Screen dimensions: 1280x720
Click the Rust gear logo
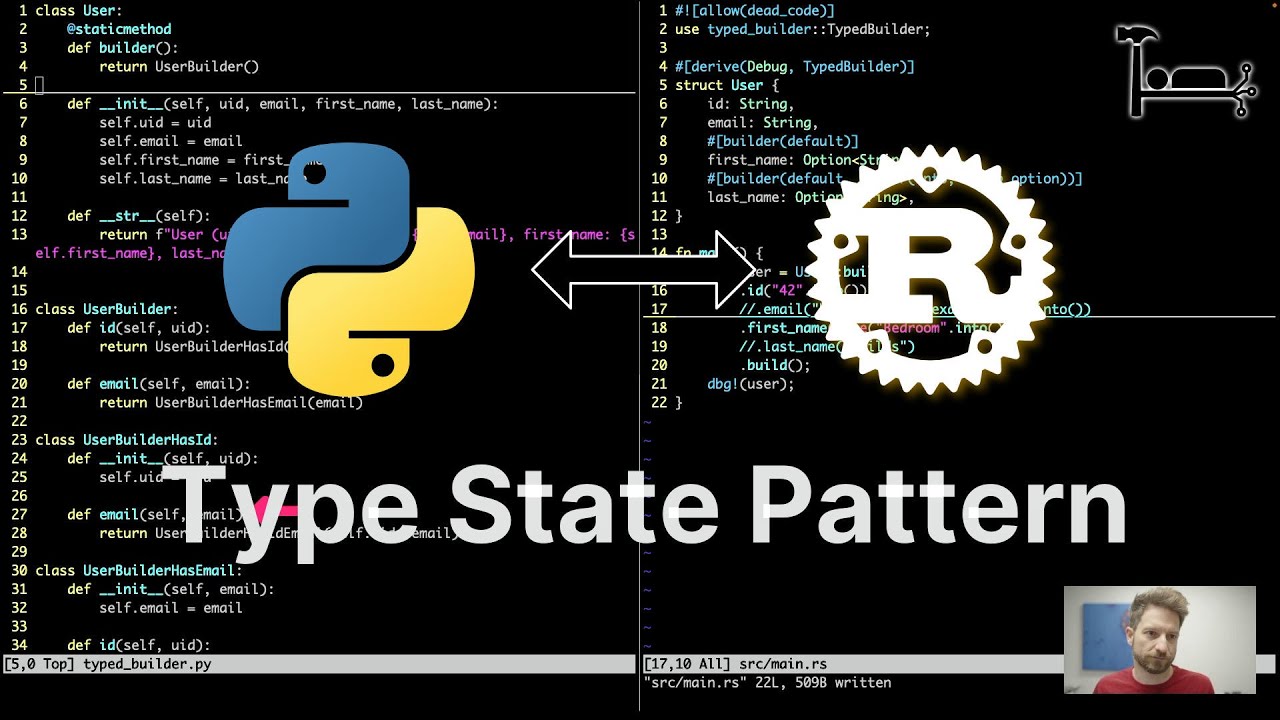(930, 270)
